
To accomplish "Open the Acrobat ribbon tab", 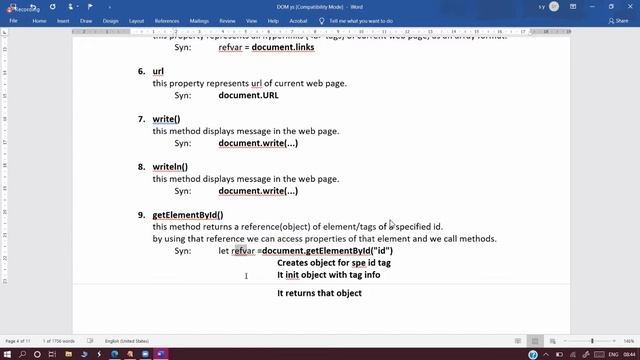I will pos(298,21).
